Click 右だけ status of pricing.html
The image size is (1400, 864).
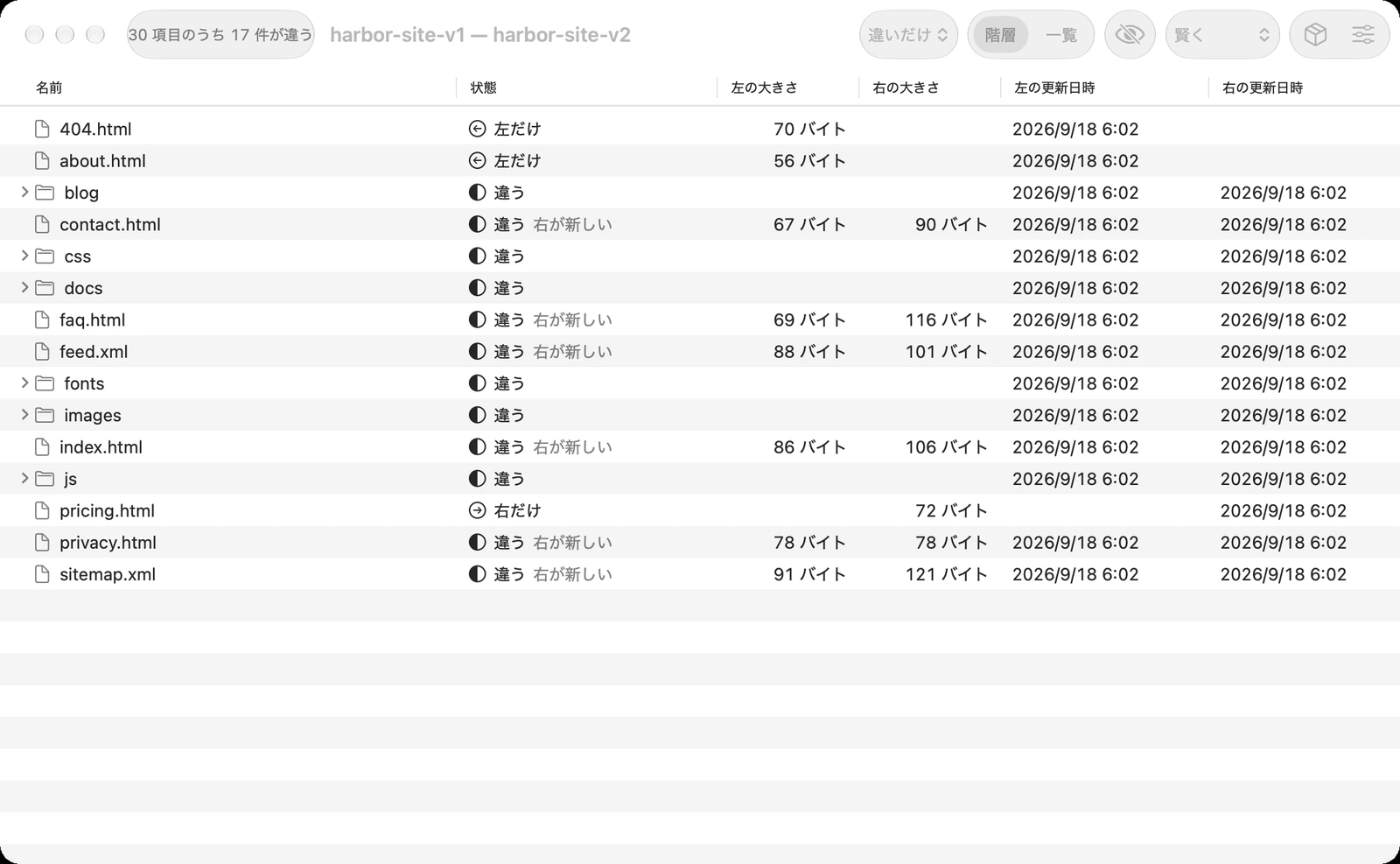tap(517, 510)
